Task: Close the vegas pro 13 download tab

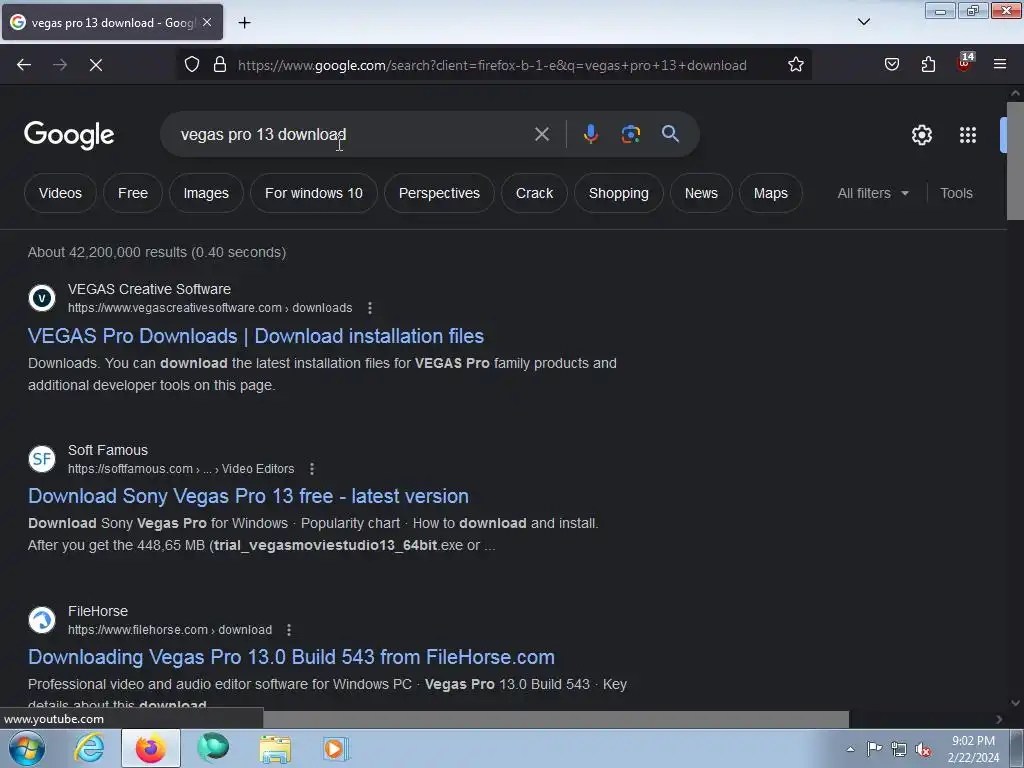Action: [207, 22]
